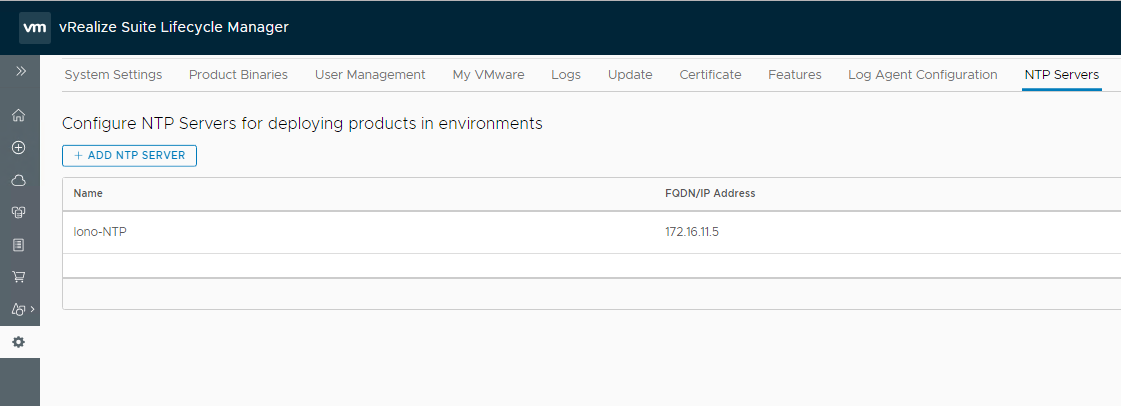Open the User Management tab

[x=370, y=75]
